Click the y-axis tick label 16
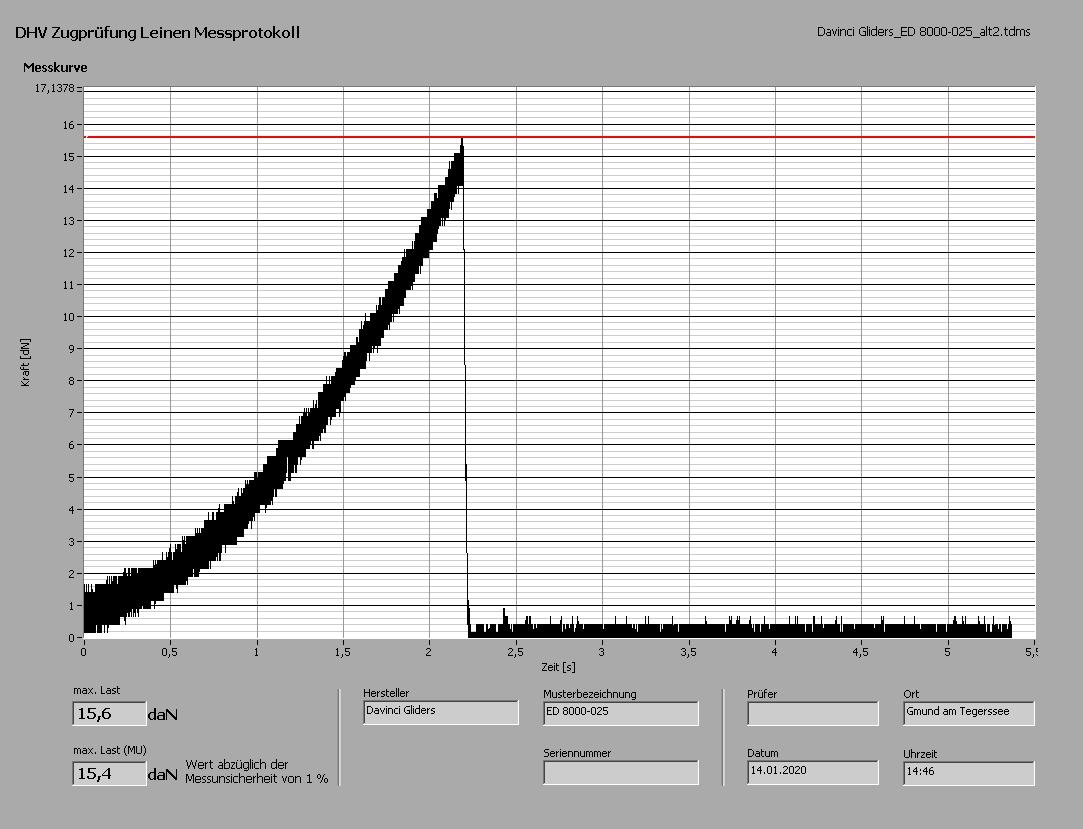This screenshot has height=829, width=1083. pyautogui.click(x=68, y=125)
